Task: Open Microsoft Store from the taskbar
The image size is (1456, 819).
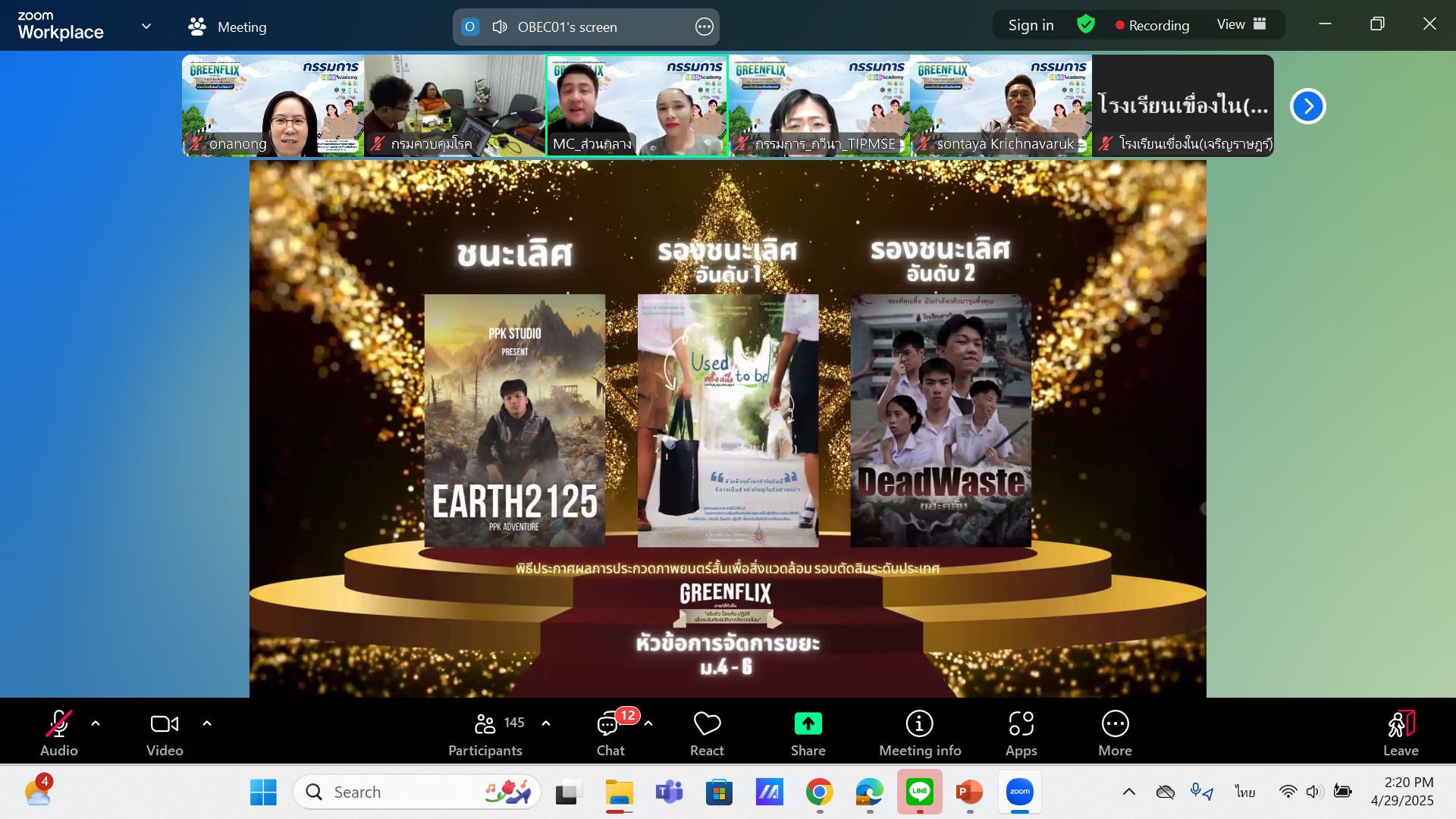Action: (719, 792)
